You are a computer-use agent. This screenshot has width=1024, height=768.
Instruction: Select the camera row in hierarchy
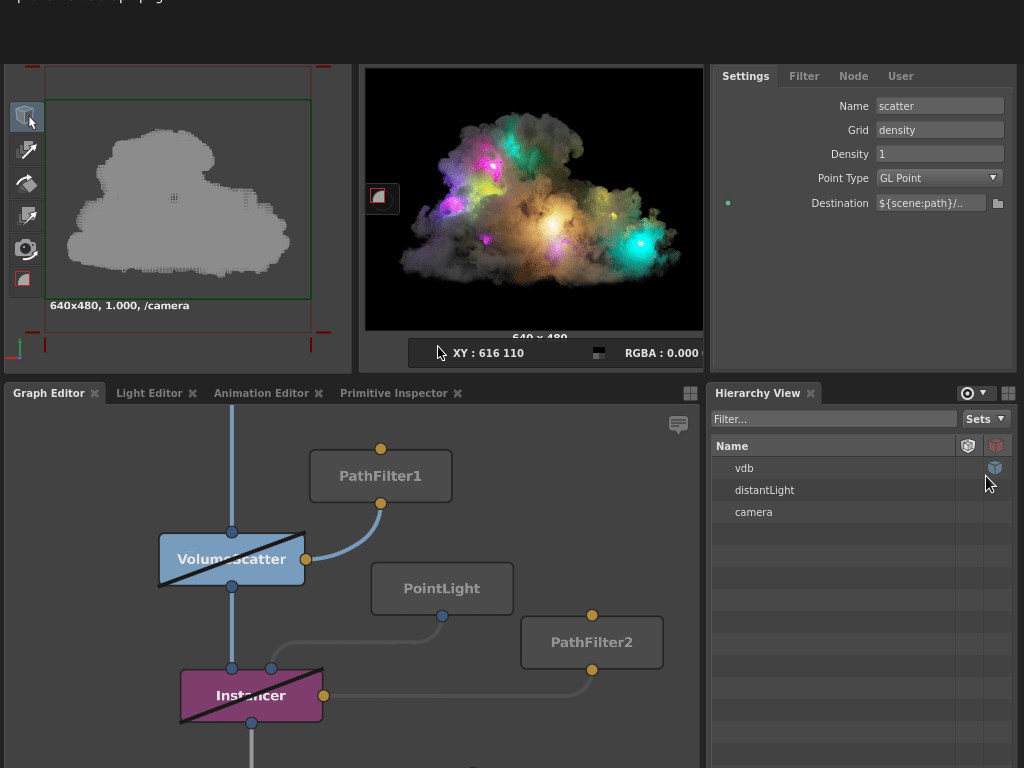861,513
